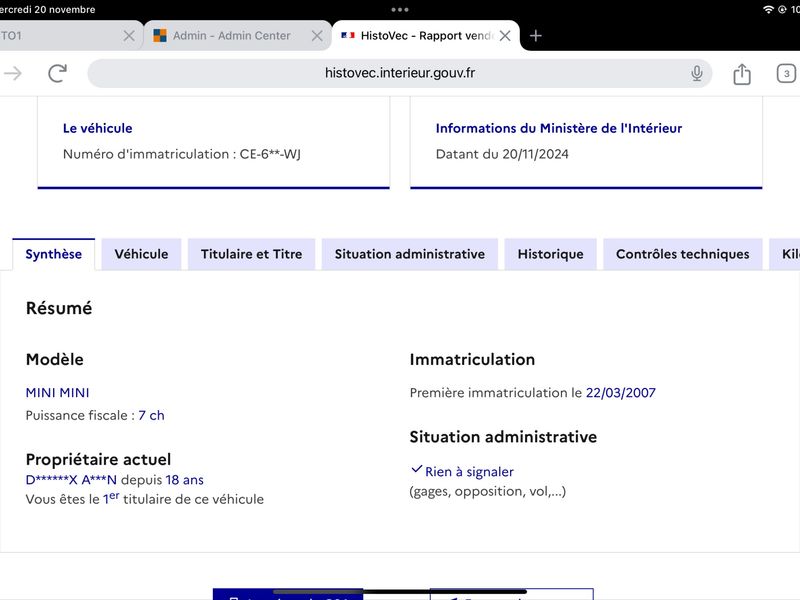Click the Résumé heading
Screen dimensions: 800x600
tap(59, 308)
